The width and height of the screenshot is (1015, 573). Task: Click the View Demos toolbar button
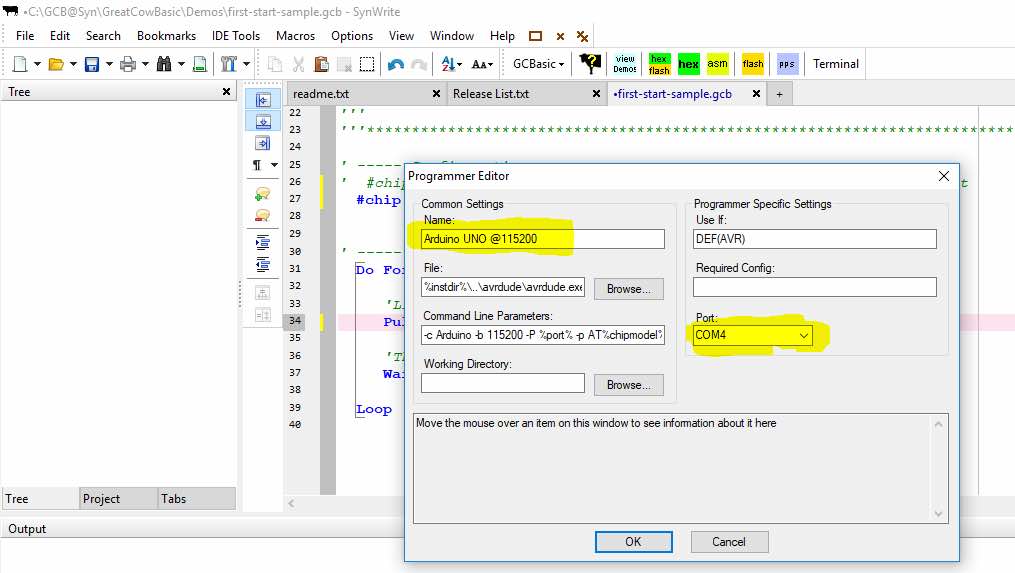tap(625, 63)
